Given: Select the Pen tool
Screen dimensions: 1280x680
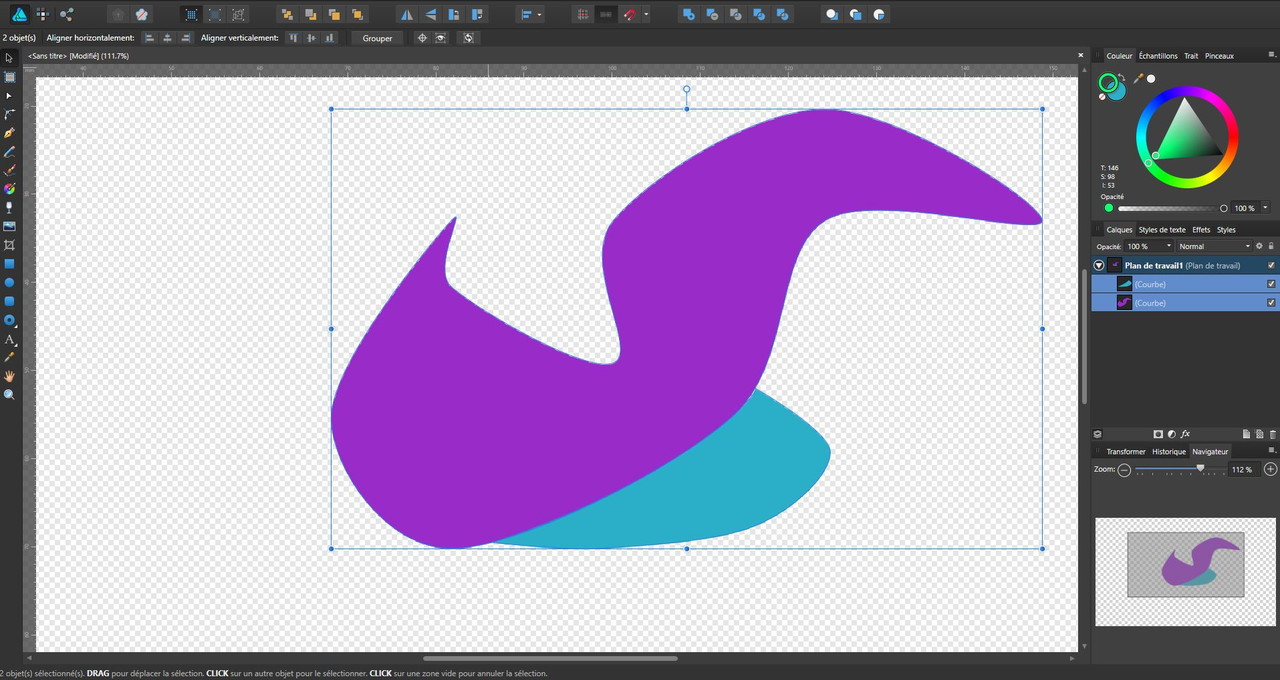Looking at the screenshot, I should click(10, 133).
